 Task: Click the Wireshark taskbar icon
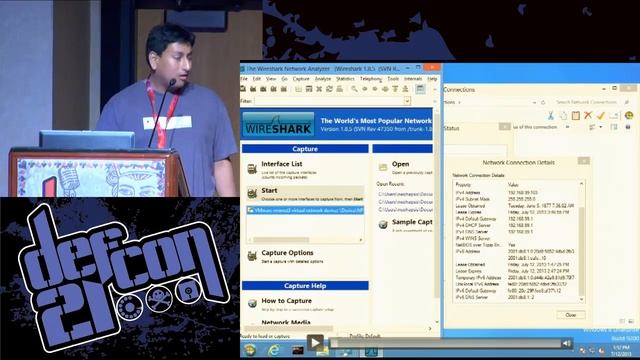click(371, 351)
